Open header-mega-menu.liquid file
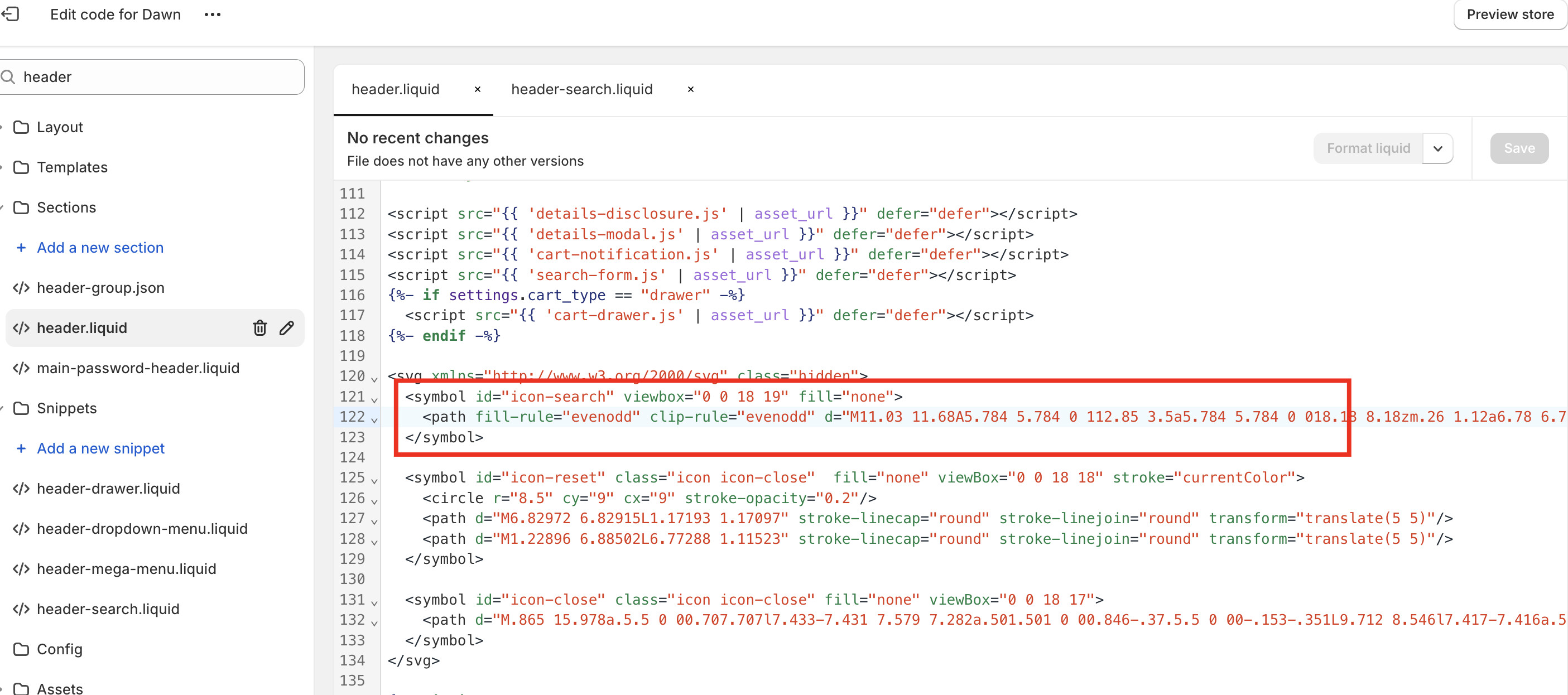Viewport: 1568px width, 695px height. pos(126,568)
